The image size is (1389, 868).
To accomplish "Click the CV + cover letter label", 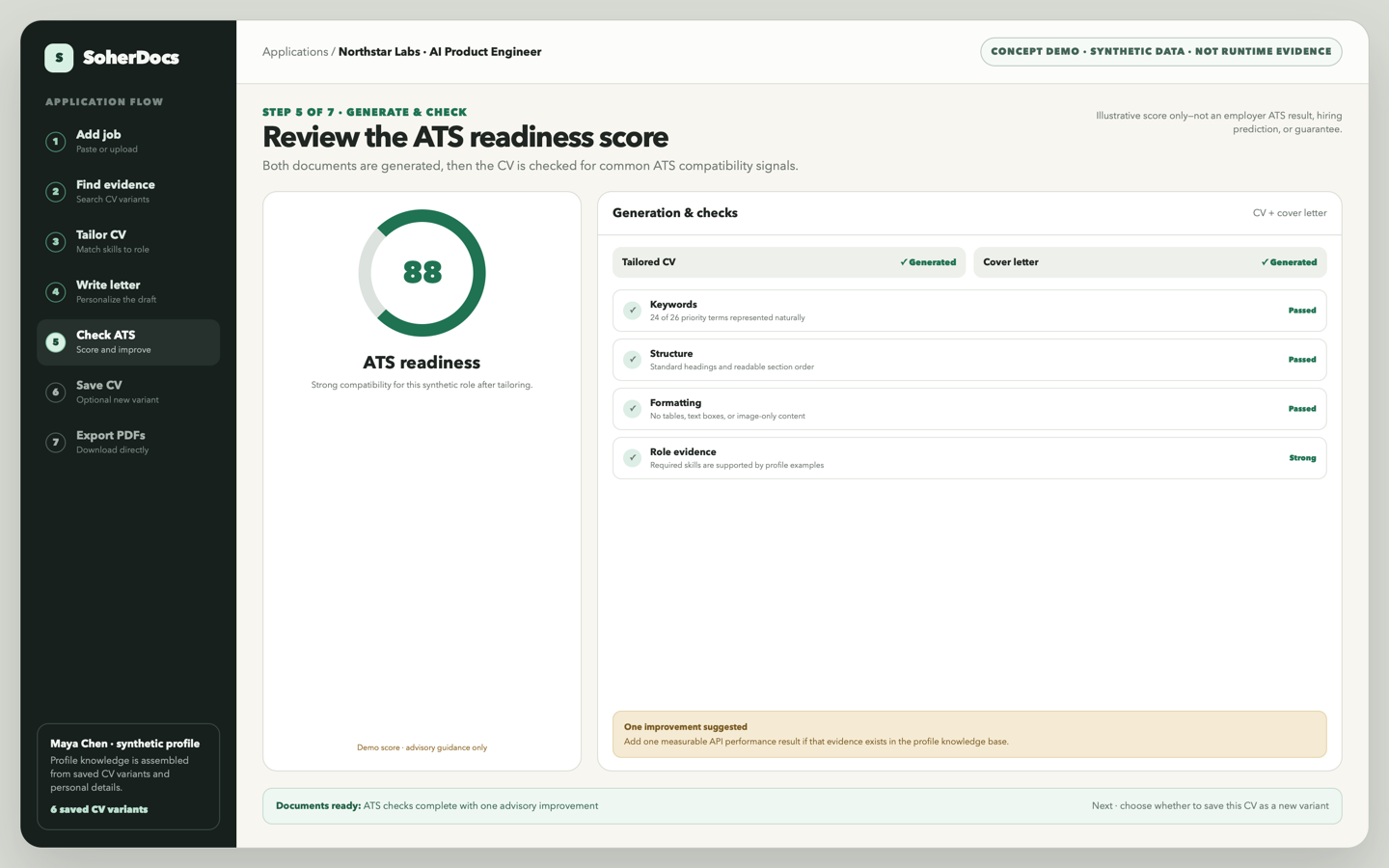I will pyautogui.click(x=1290, y=213).
